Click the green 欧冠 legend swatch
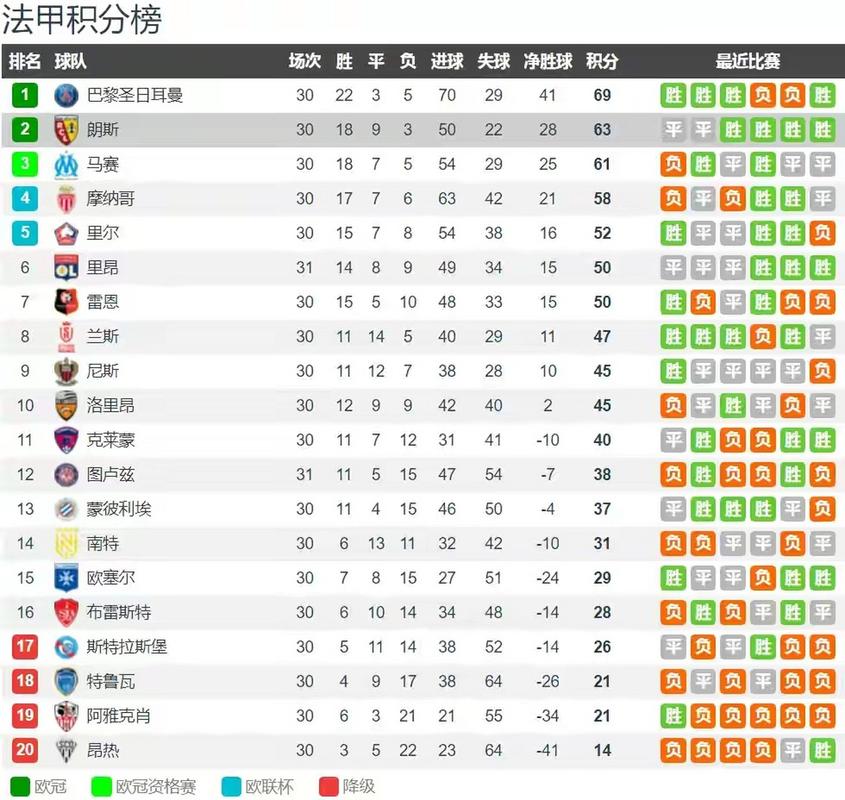 tap(20, 787)
